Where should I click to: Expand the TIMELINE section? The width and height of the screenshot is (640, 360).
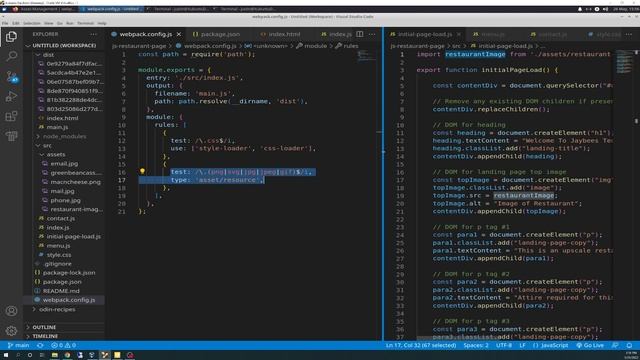tap(45, 336)
